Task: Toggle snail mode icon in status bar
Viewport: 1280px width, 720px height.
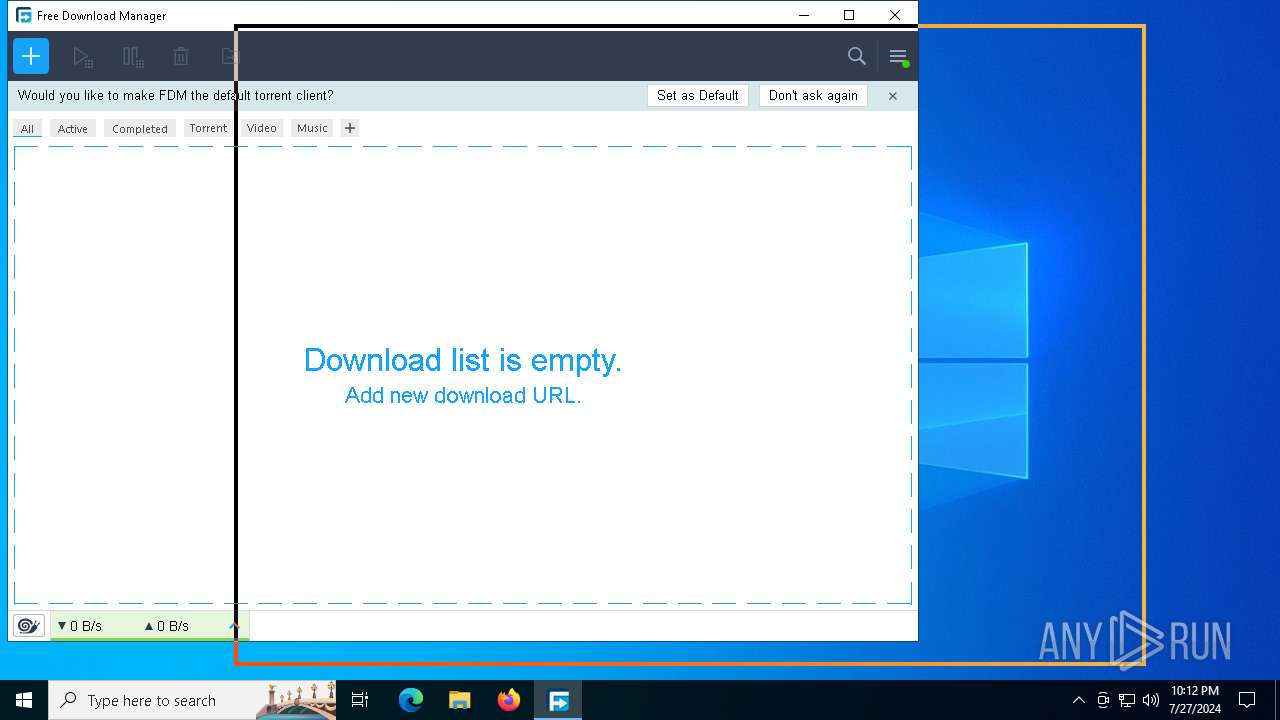Action: tap(29, 626)
